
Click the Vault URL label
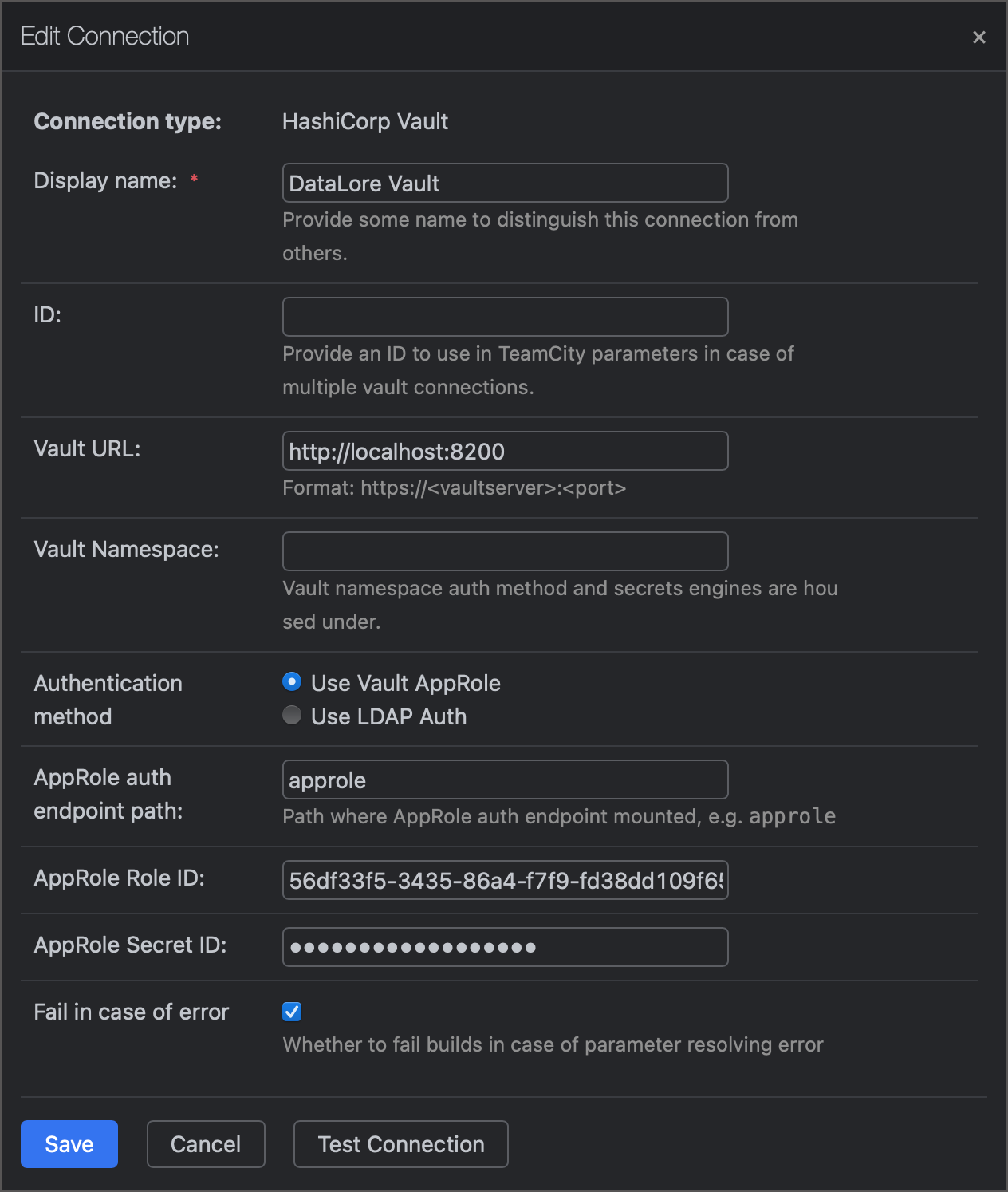click(87, 449)
